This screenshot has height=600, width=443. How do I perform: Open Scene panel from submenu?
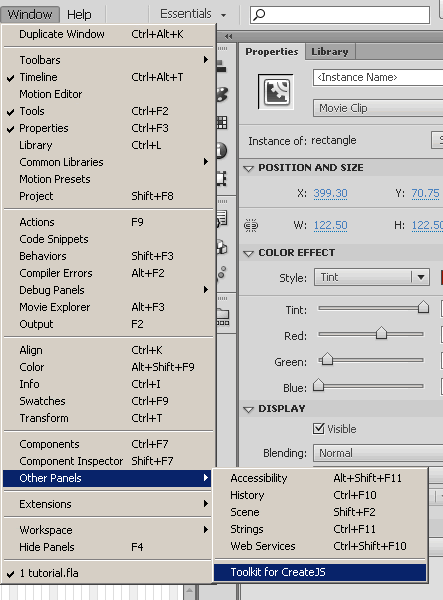pos(320,512)
